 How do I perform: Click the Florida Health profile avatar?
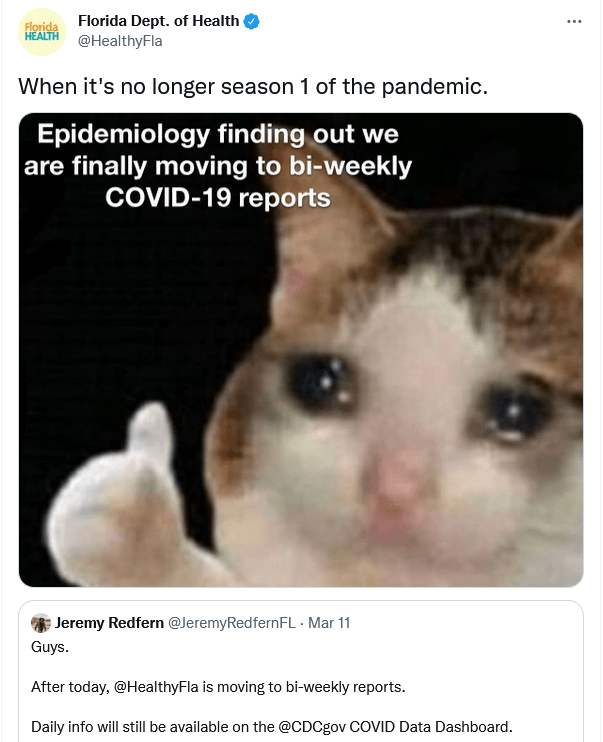(42, 31)
